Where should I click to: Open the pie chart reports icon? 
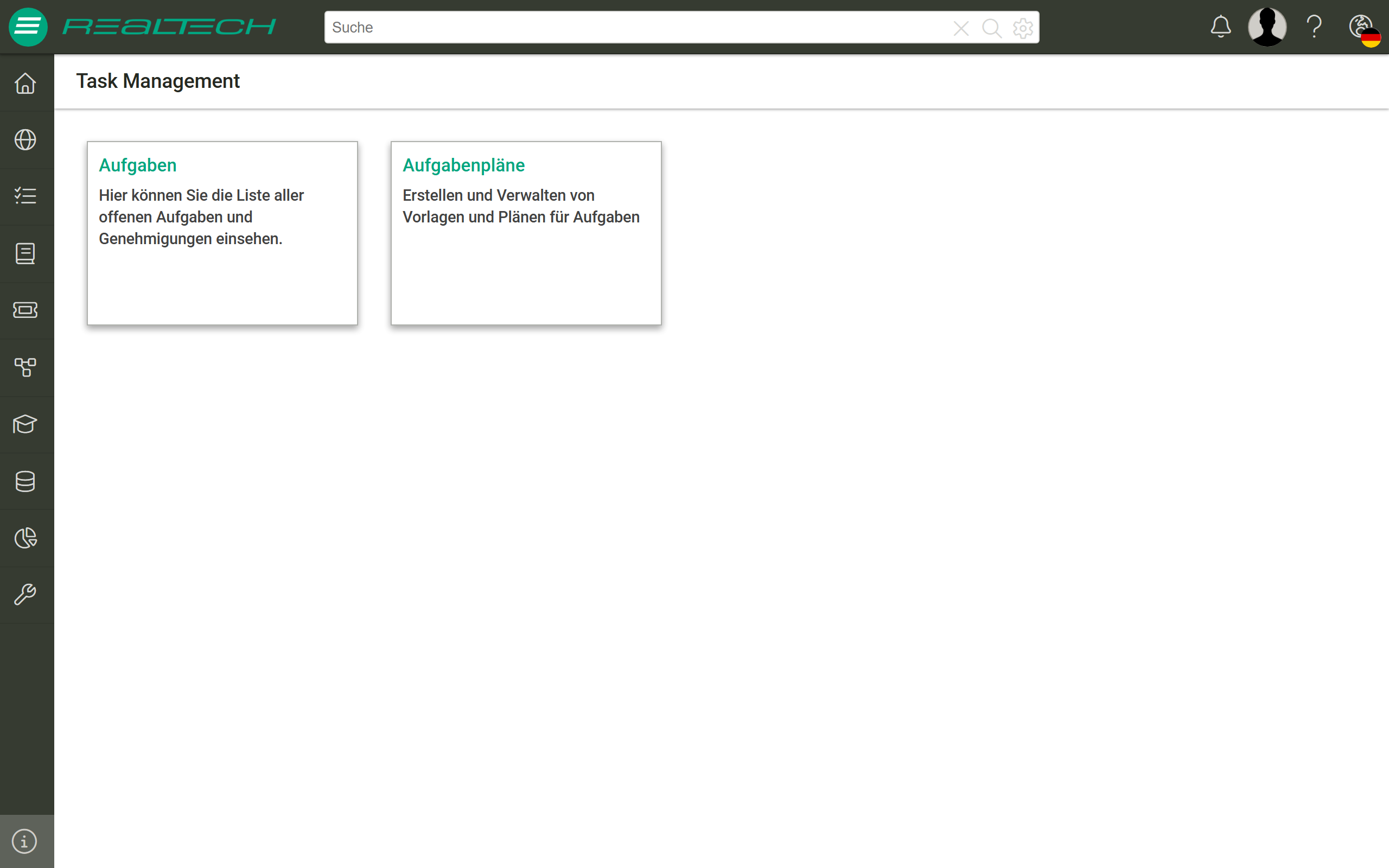point(26,538)
